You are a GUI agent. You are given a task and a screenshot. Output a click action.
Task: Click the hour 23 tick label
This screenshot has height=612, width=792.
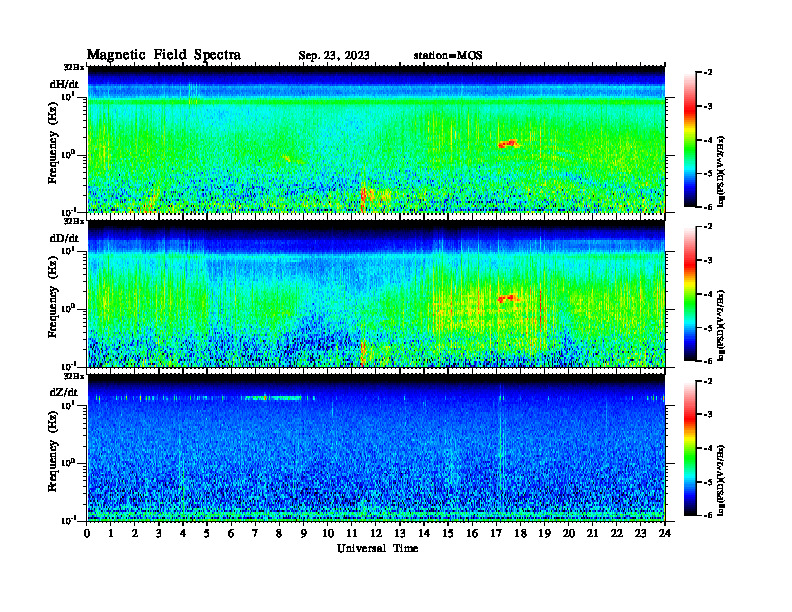640,533
